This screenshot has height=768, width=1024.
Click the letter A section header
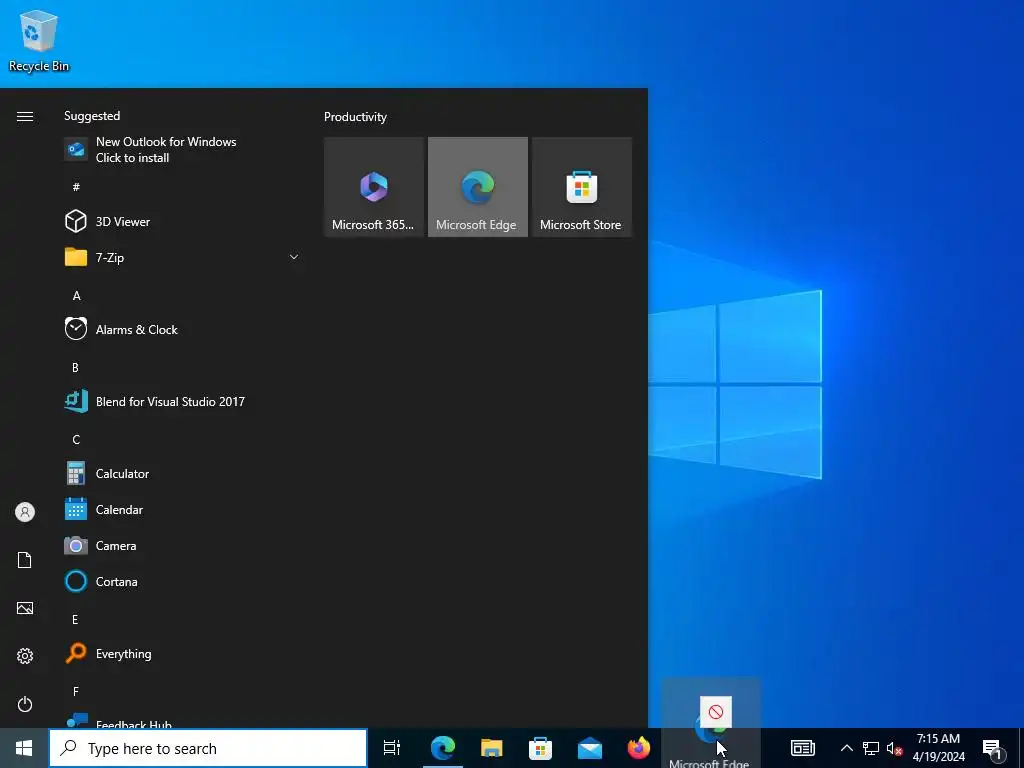76,296
